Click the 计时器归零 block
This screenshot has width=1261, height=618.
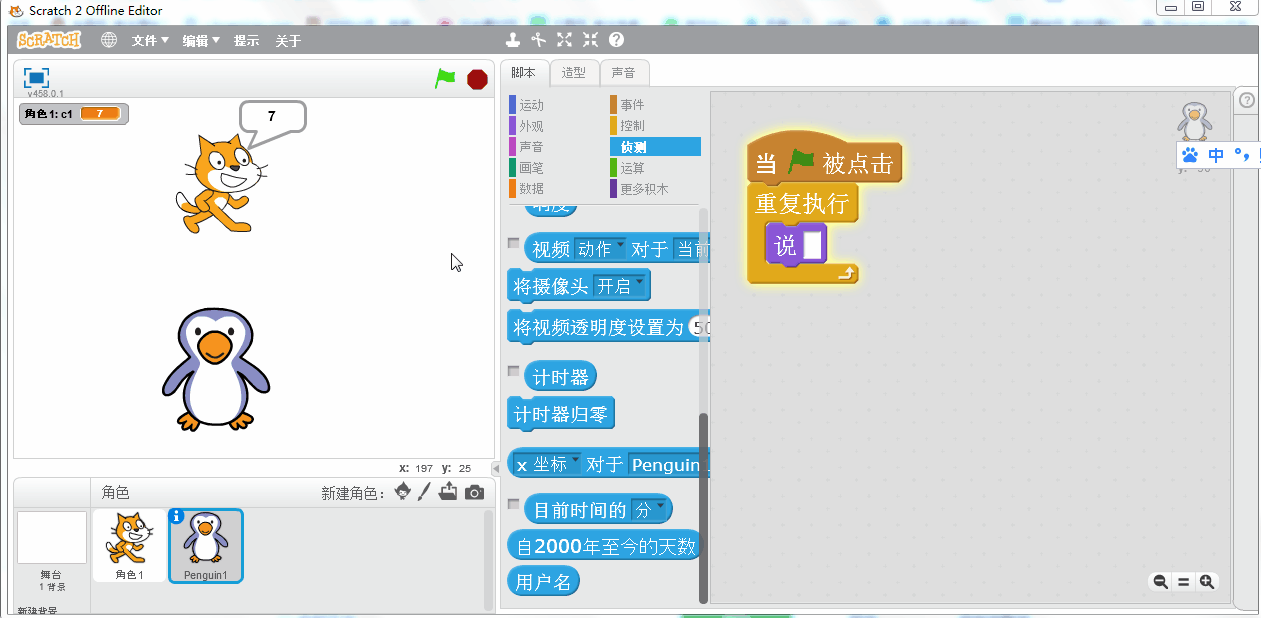561,414
